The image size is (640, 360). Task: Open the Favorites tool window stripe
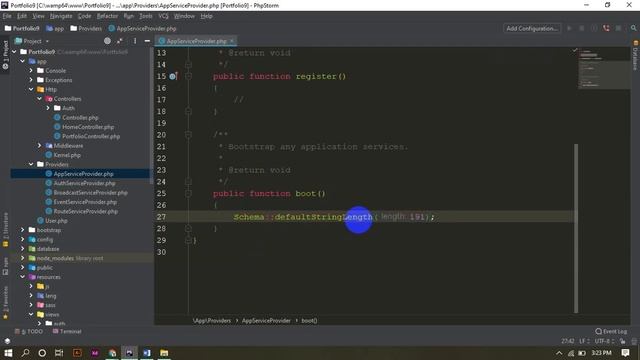(5, 302)
